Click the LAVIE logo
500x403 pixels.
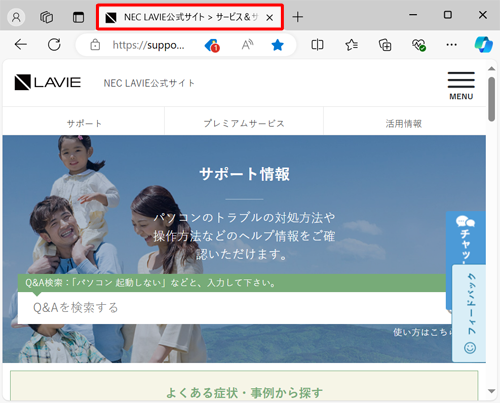[48, 82]
